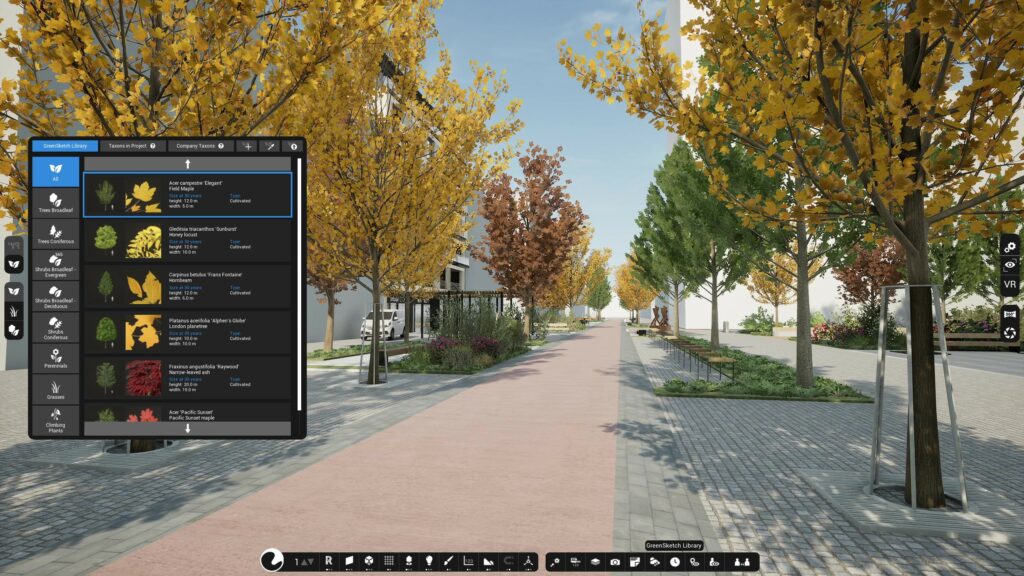This screenshot has width=1024, height=576.
Task: Click the undo curved arrow icon
Action: pyautogui.click(x=508, y=561)
